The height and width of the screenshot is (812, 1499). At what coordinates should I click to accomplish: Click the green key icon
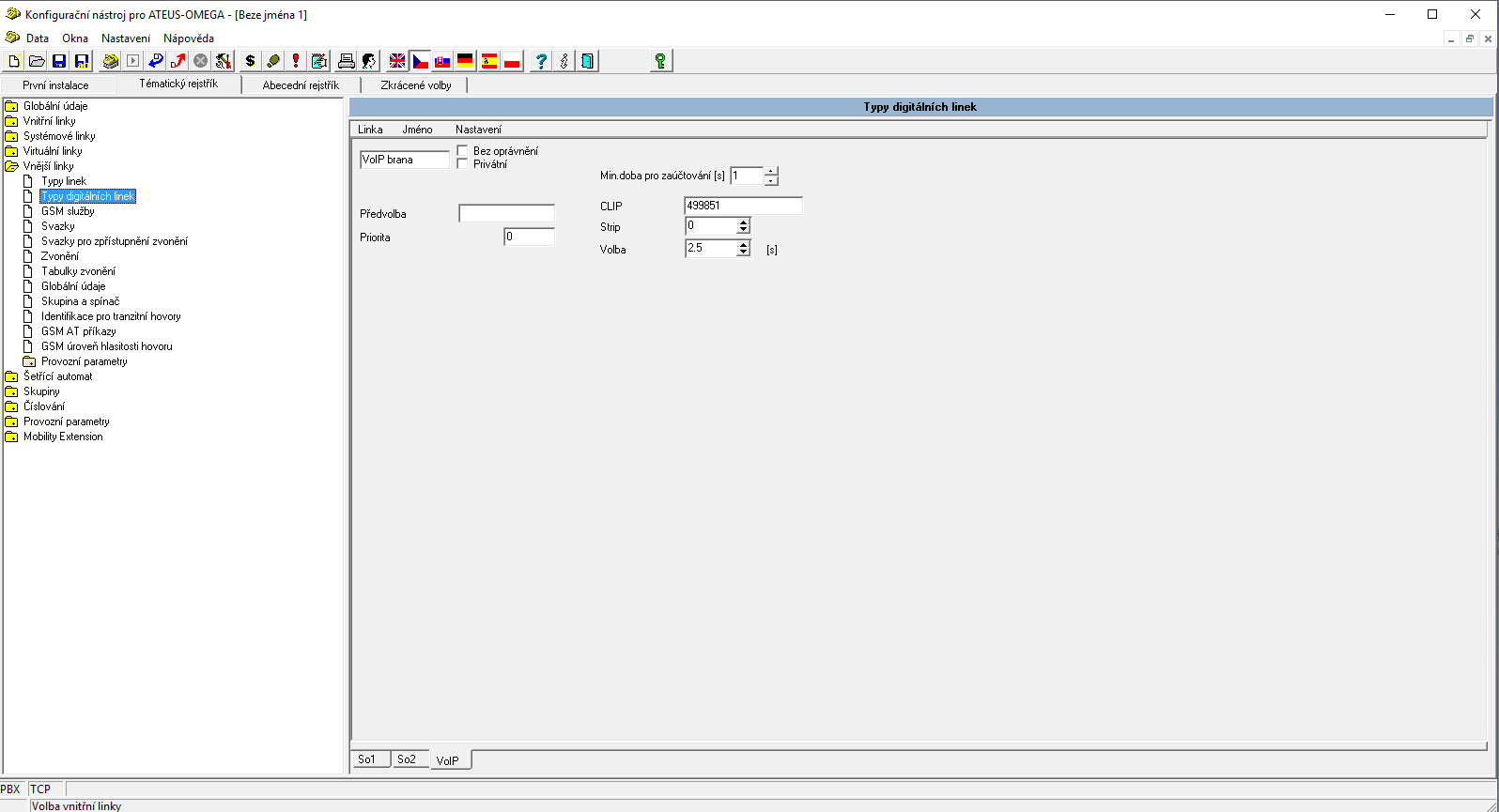(x=660, y=61)
